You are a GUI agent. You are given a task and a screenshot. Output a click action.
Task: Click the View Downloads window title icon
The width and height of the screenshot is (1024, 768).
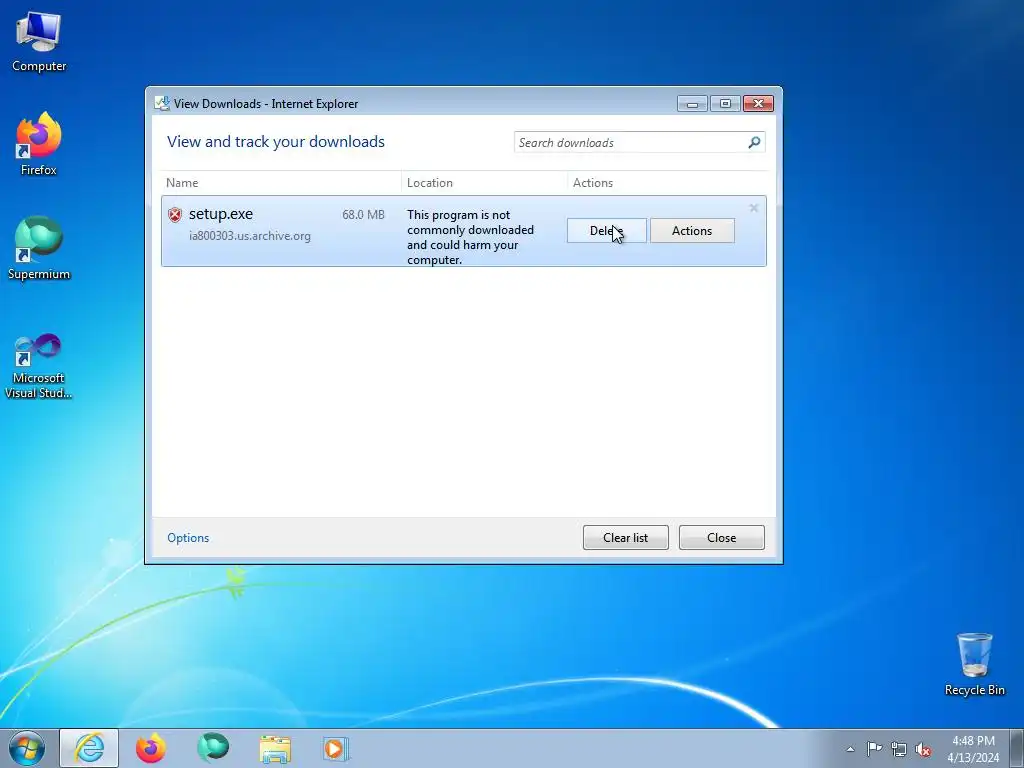(162, 103)
